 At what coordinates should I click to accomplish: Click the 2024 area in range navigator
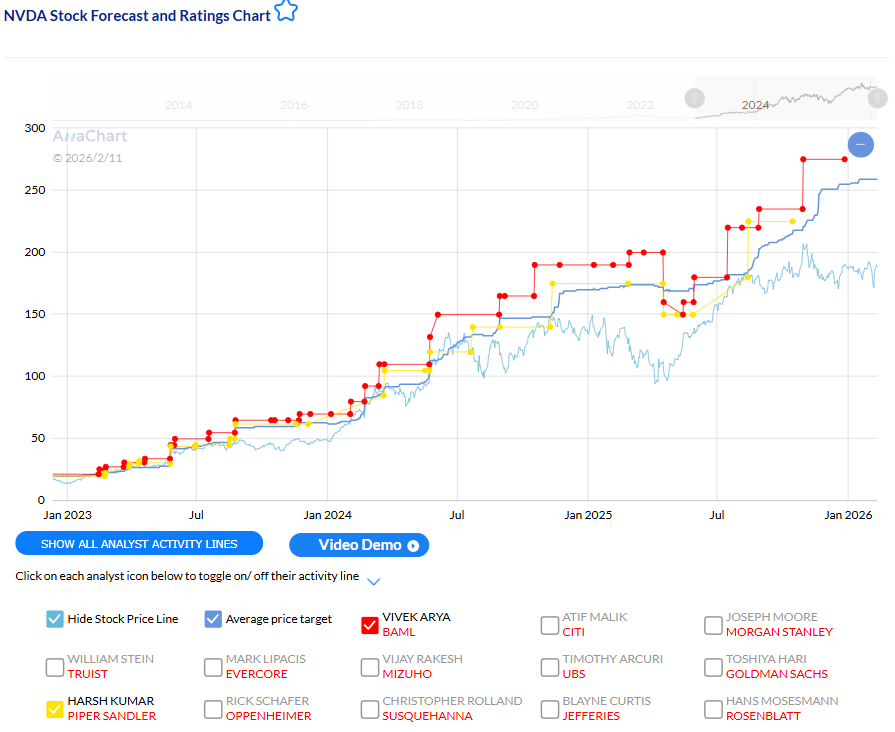755,104
